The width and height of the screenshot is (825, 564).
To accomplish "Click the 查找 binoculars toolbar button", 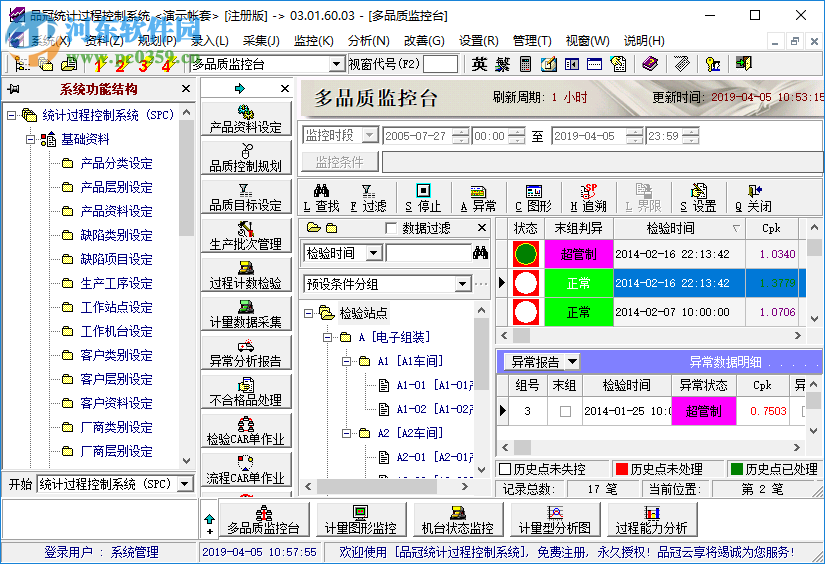I will tap(321, 198).
